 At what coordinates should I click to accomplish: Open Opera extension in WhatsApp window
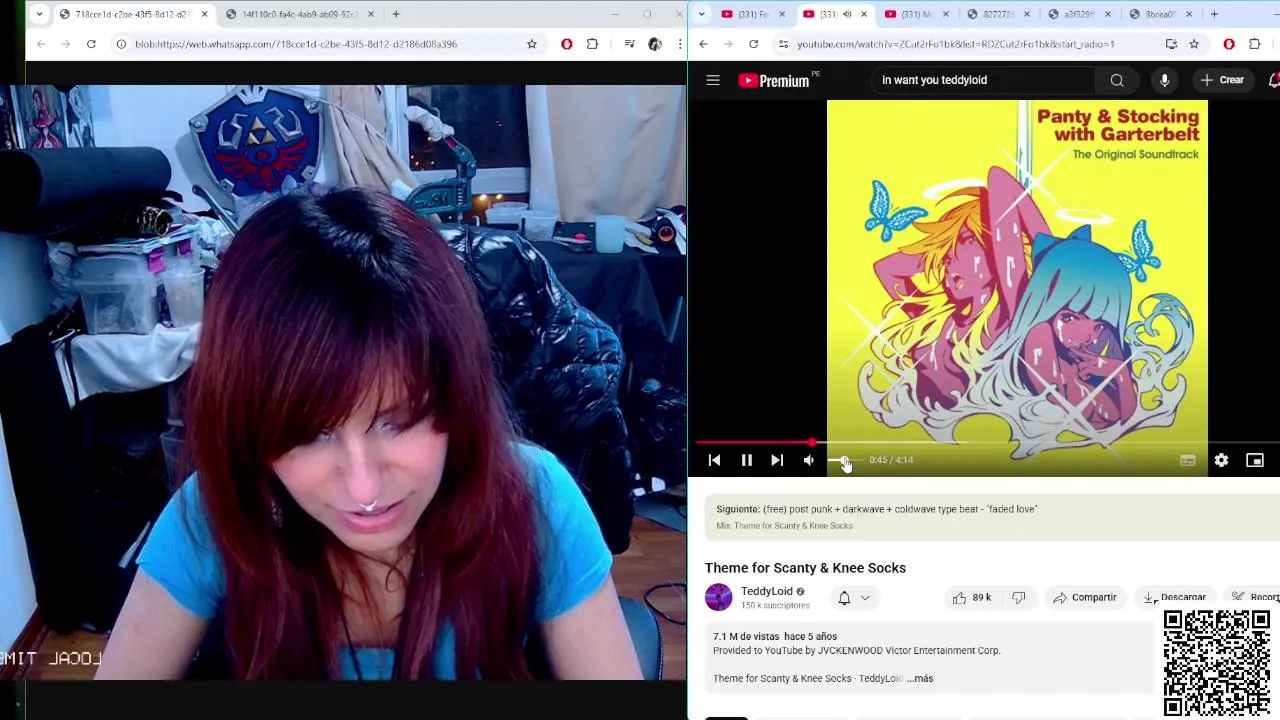pyautogui.click(x=567, y=44)
